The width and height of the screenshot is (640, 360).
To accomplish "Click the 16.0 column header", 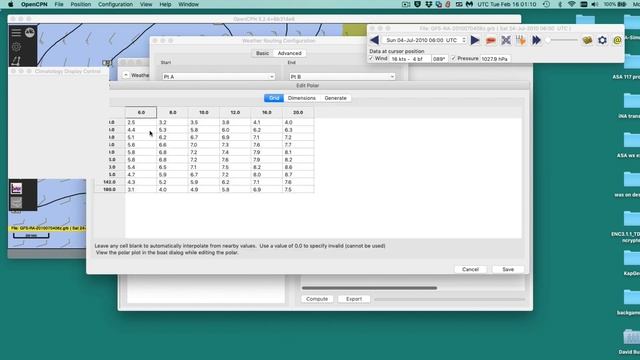I will (267, 112).
